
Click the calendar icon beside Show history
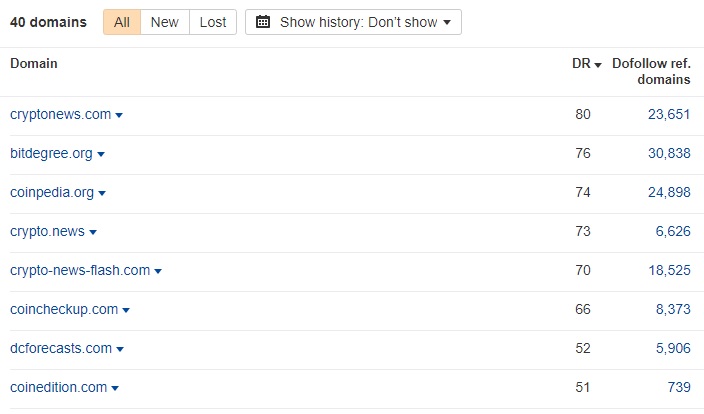263,22
